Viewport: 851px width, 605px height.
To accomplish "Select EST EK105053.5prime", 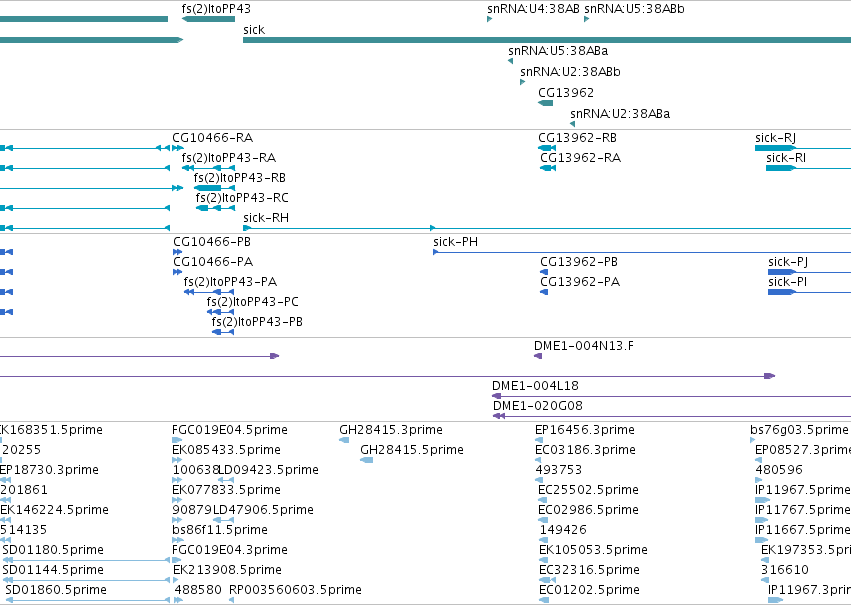I will [593, 550].
